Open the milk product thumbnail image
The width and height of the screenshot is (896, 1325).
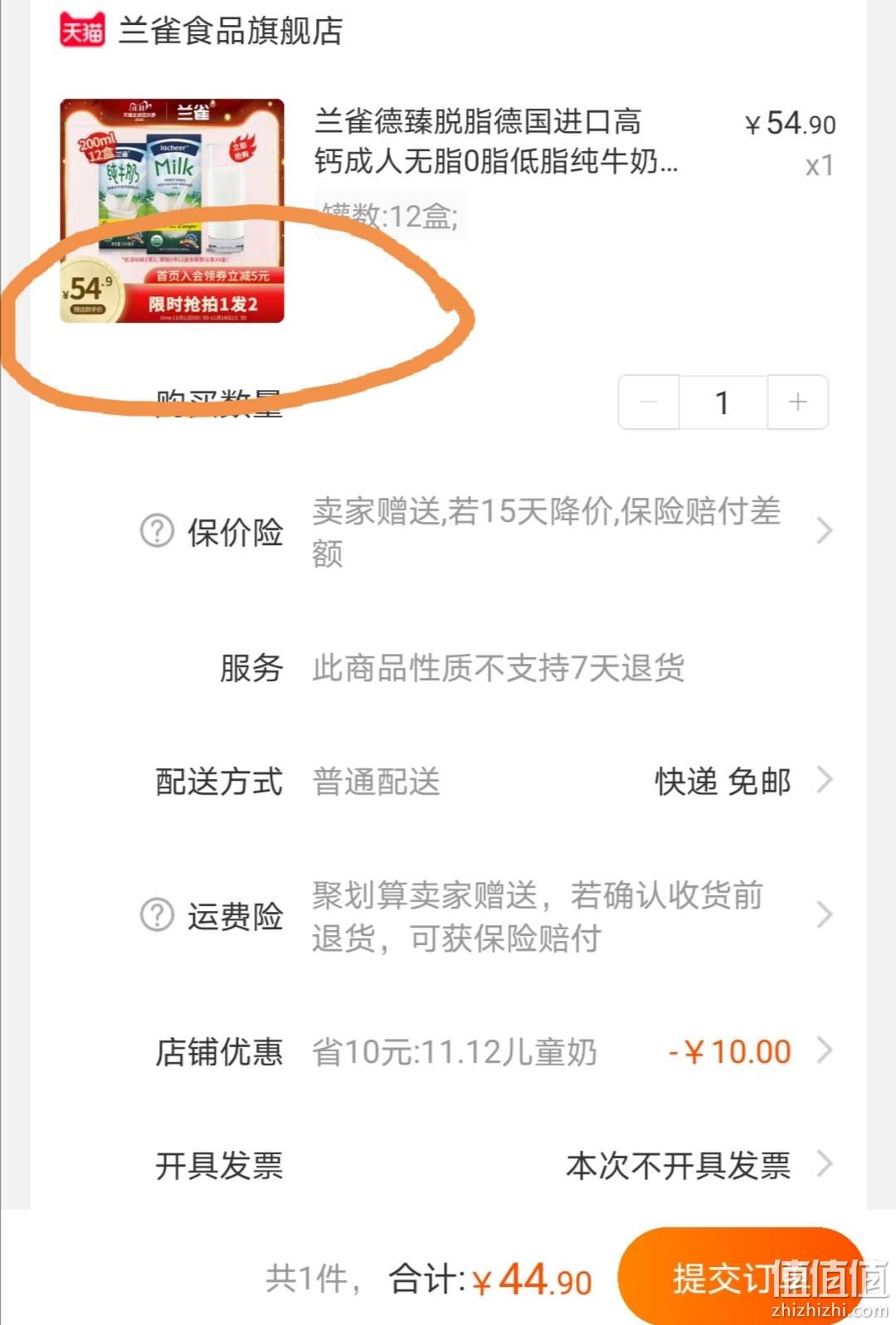click(x=172, y=211)
